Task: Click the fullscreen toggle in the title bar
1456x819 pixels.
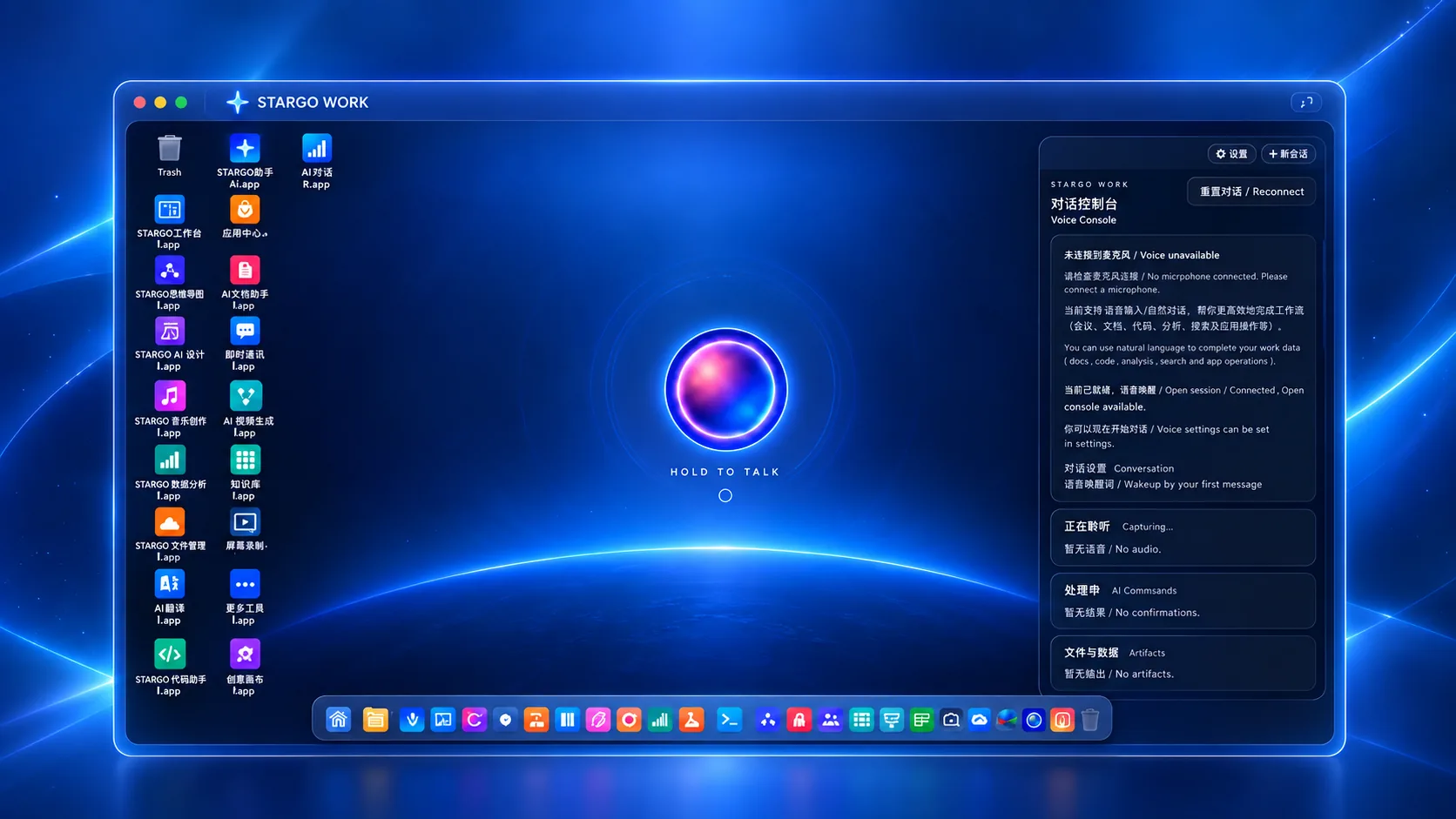Action: pyautogui.click(x=1306, y=103)
